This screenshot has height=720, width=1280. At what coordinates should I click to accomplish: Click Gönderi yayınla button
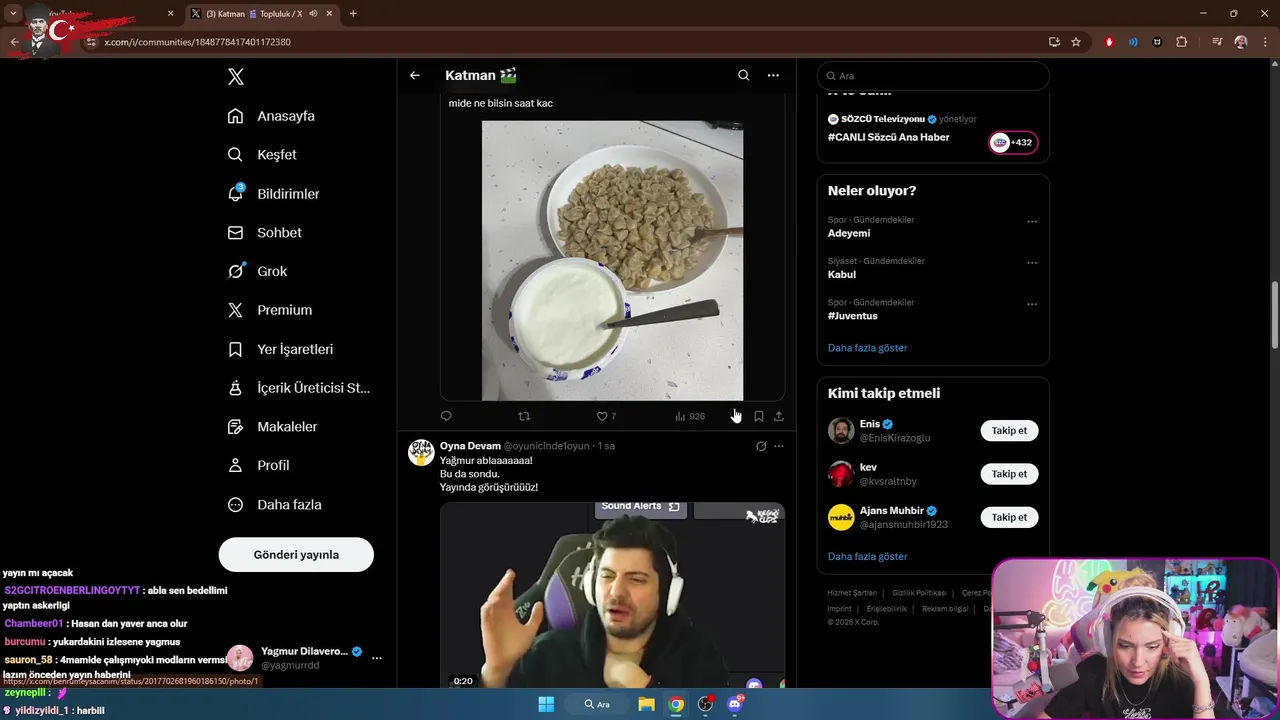[296, 555]
